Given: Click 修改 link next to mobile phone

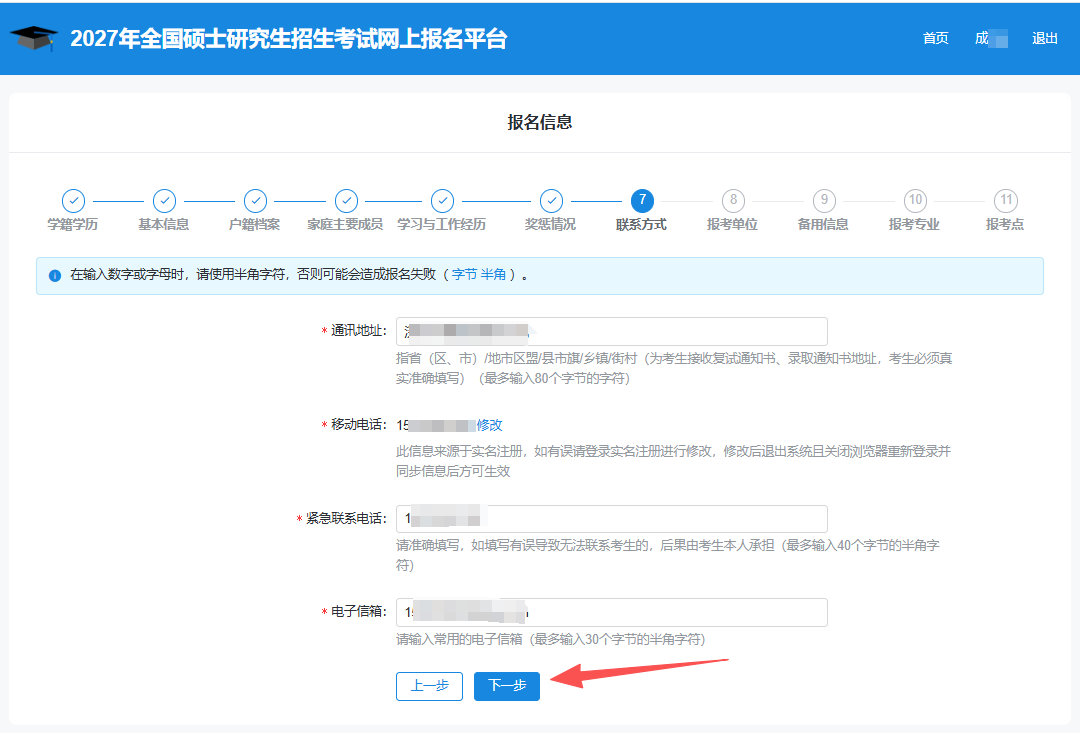Looking at the screenshot, I should pos(490,425).
